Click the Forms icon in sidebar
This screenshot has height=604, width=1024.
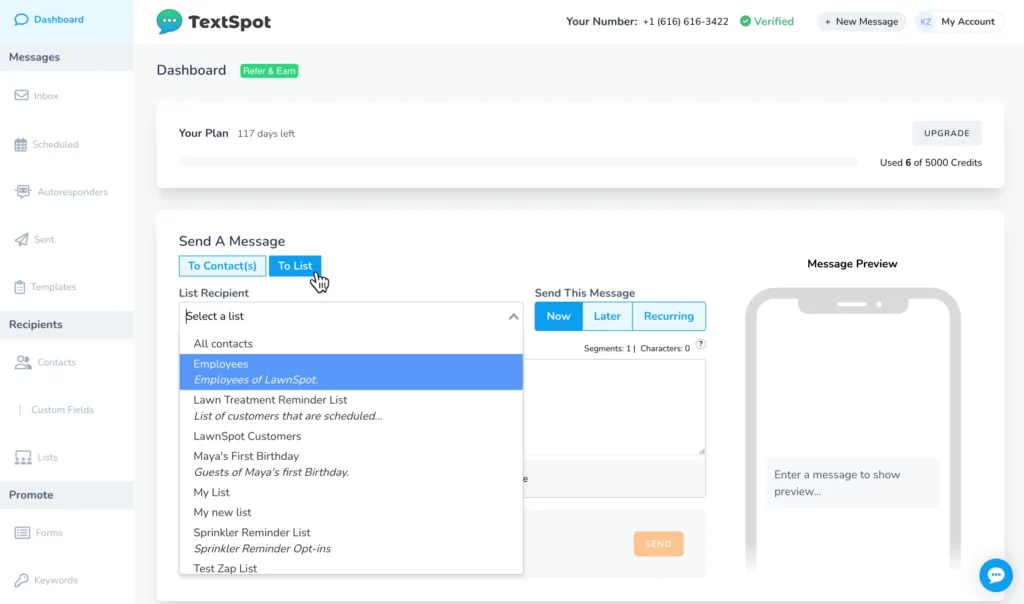22,533
